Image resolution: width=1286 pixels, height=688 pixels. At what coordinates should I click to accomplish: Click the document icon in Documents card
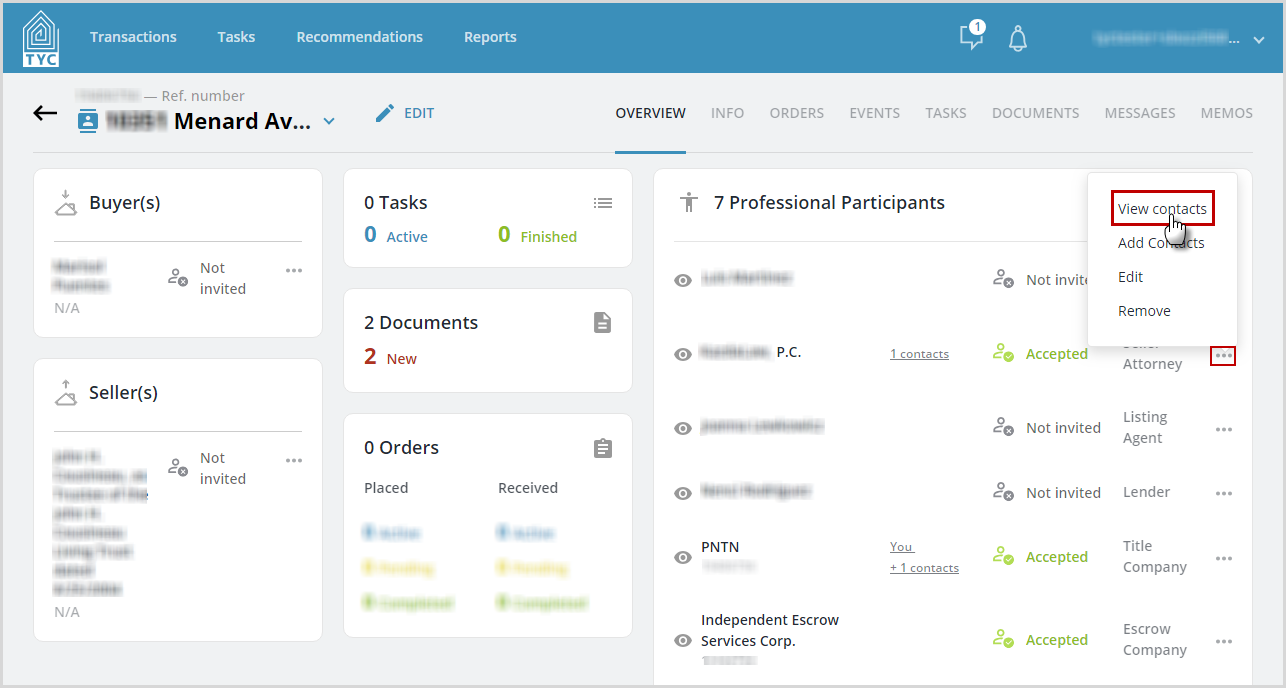coord(602,322)
